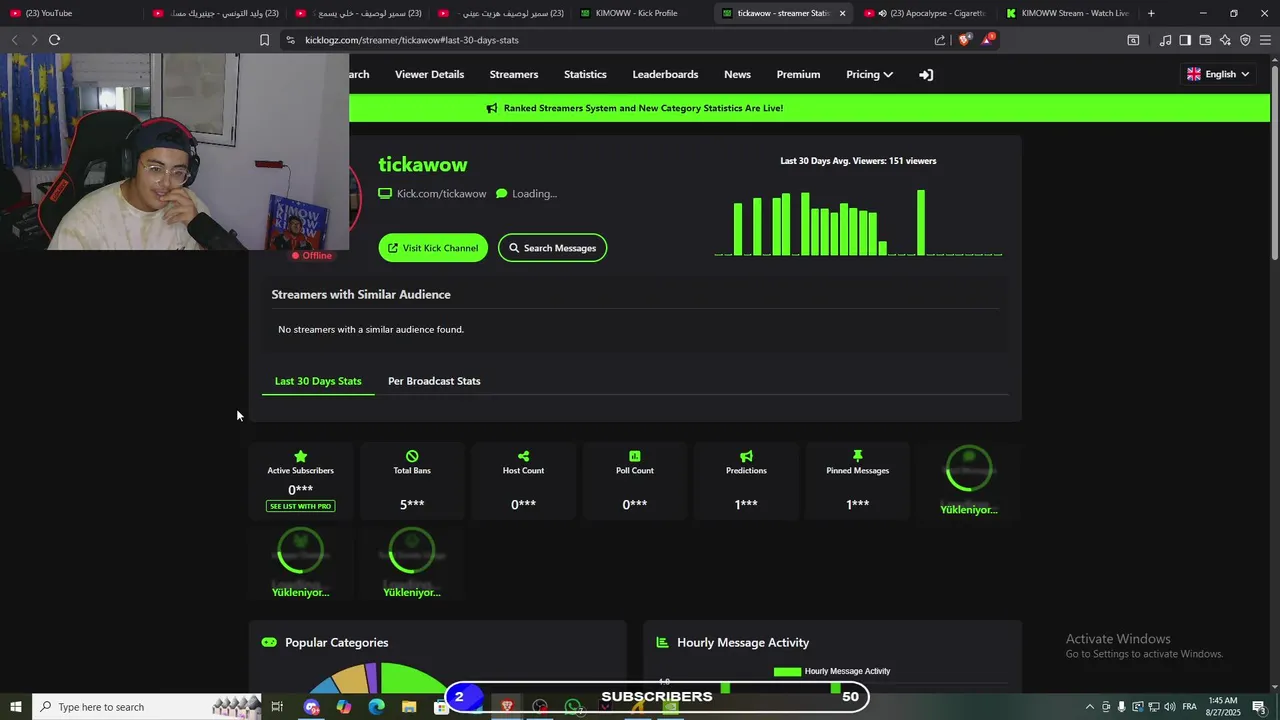Click the Host Count share icon
This screenshot has width=1280, height=720.
pyautogui.click(x=523, y=456)
